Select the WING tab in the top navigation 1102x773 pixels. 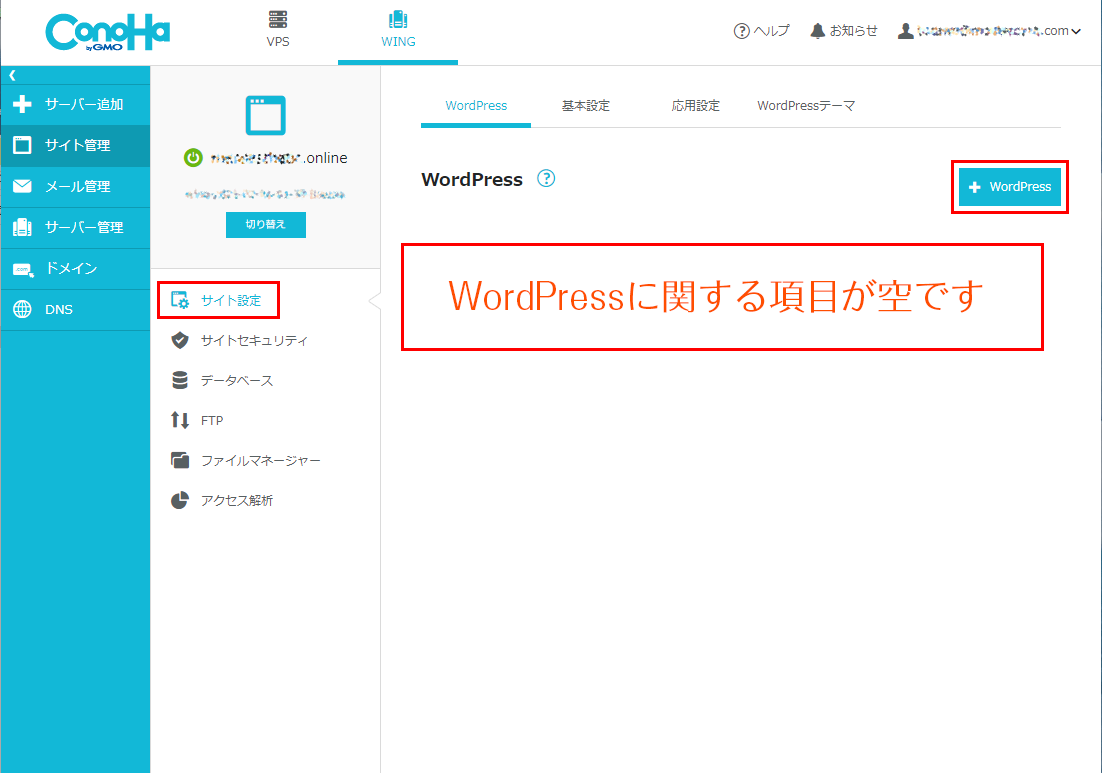coord(398,32)
